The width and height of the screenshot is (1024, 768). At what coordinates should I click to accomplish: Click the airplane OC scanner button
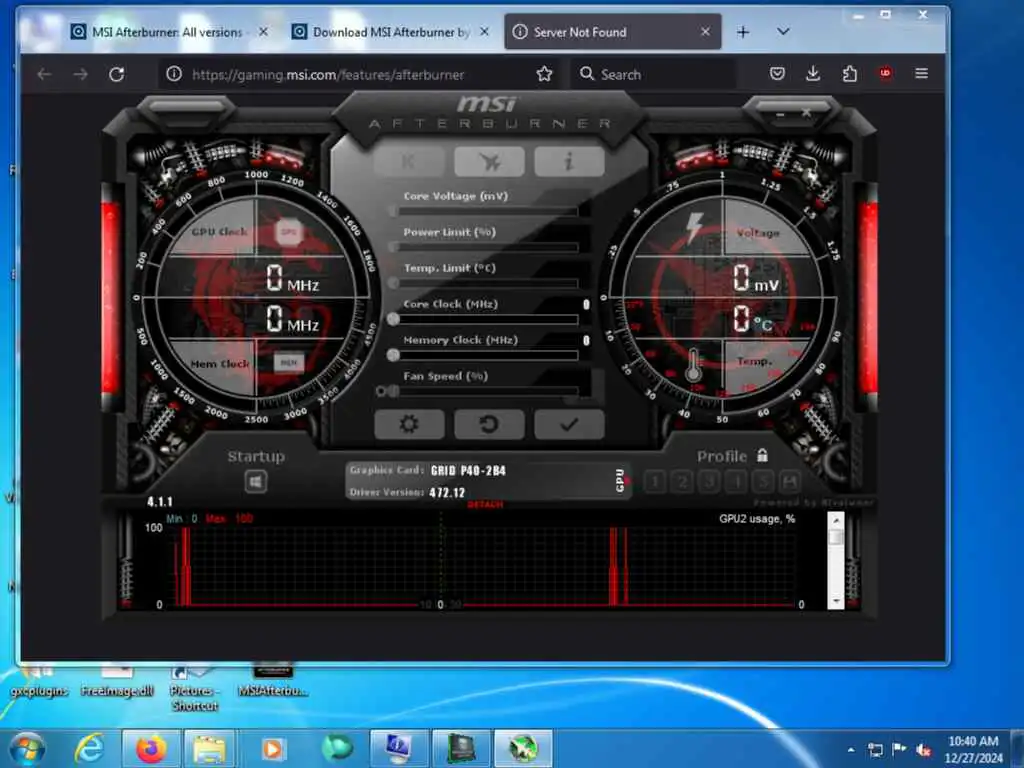point(488,161)
